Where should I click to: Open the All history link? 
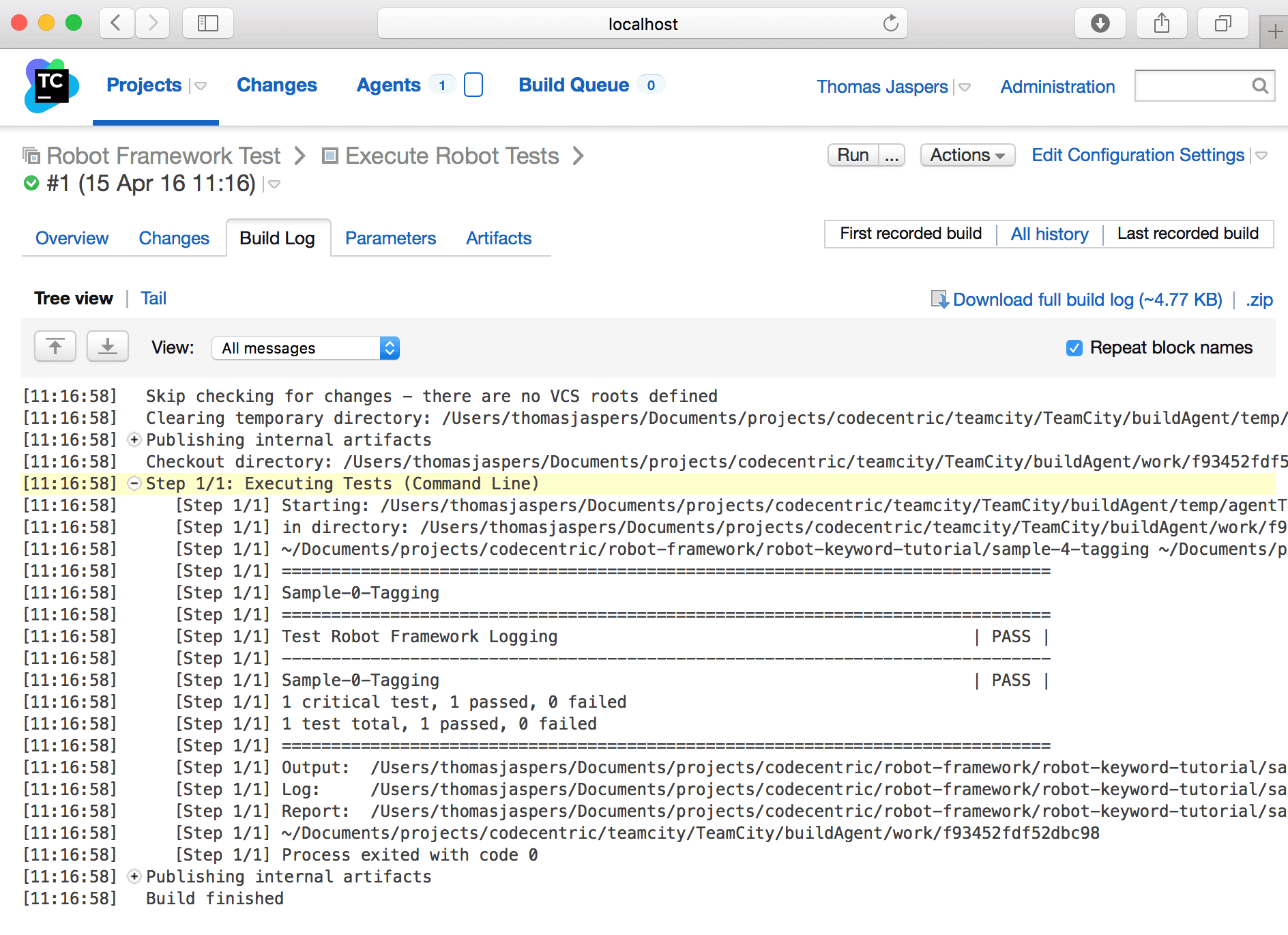(1049, 234)
